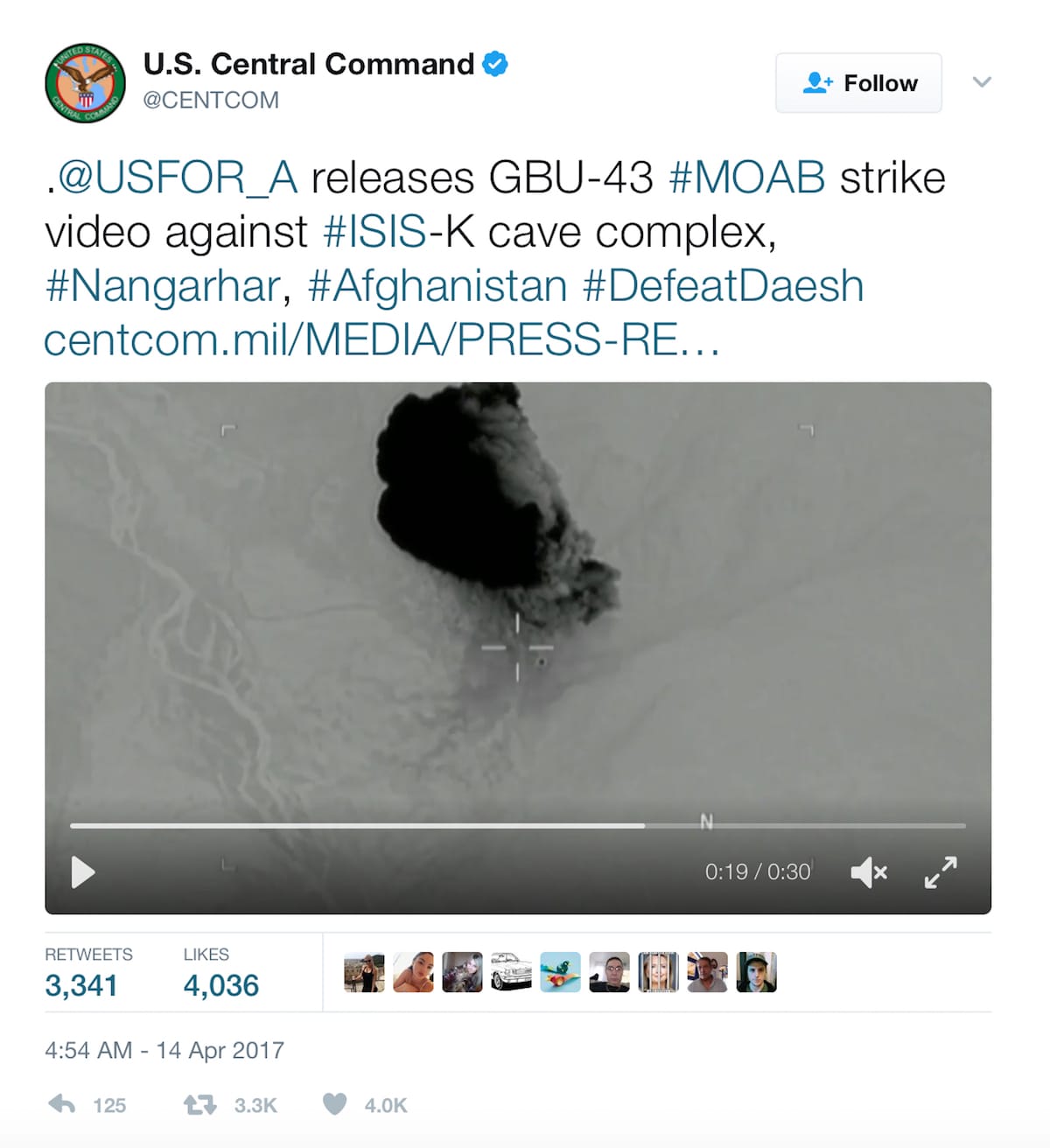
Task: Seek on the video progress bar
Action: point(518,825)
